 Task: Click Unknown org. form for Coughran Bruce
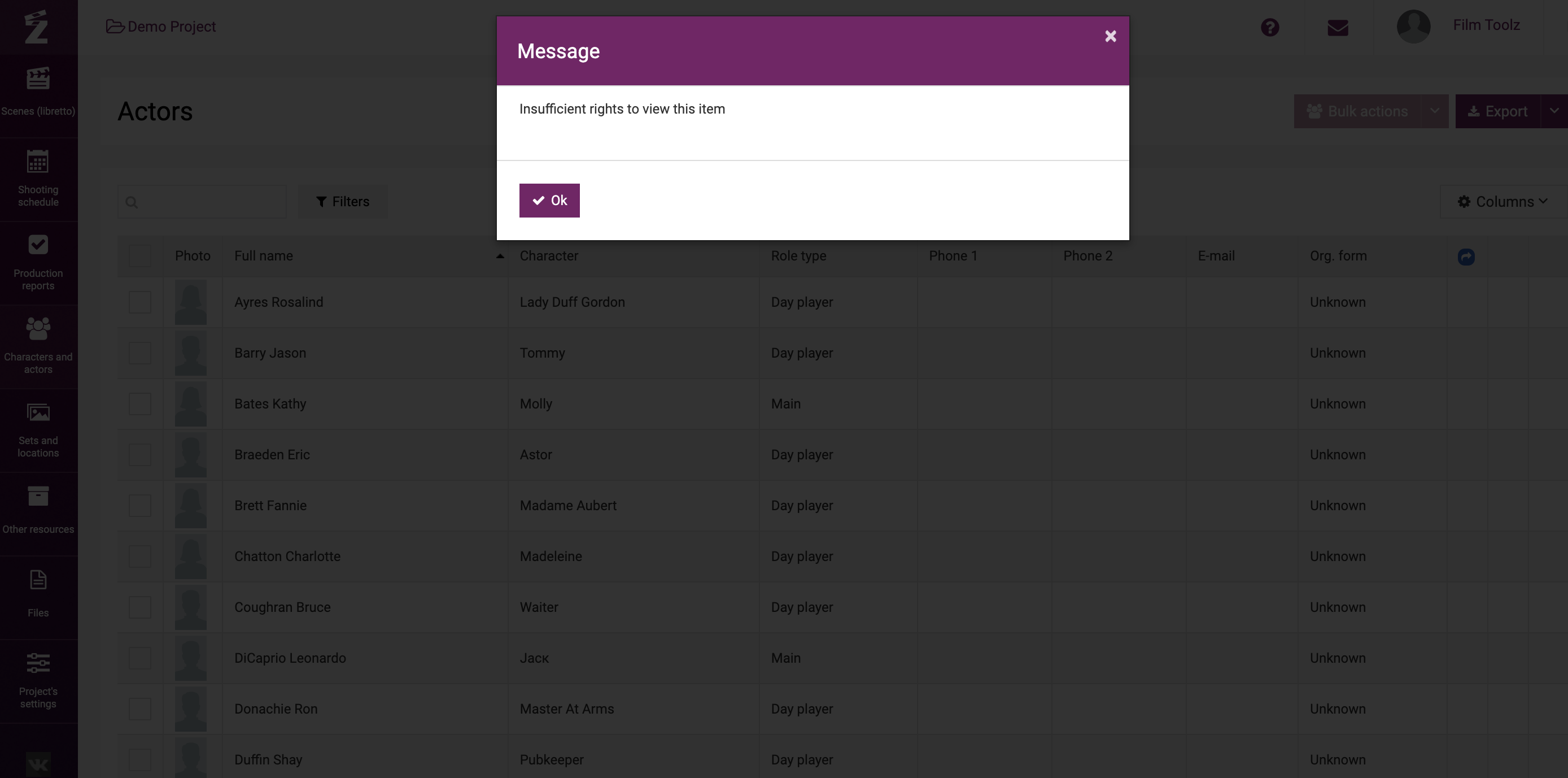pos(1337,607)
